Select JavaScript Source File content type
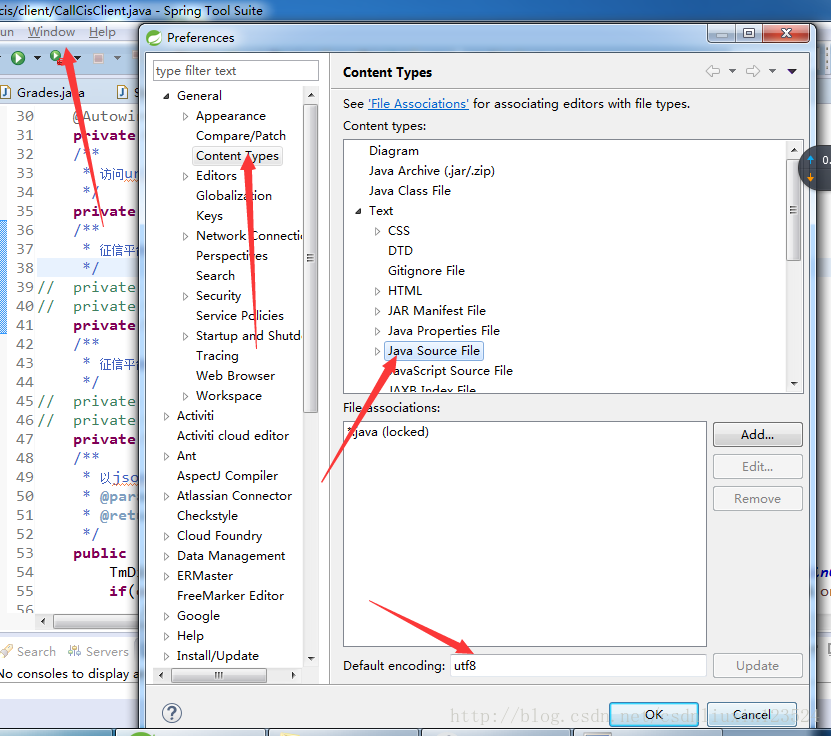 (450, 371)
